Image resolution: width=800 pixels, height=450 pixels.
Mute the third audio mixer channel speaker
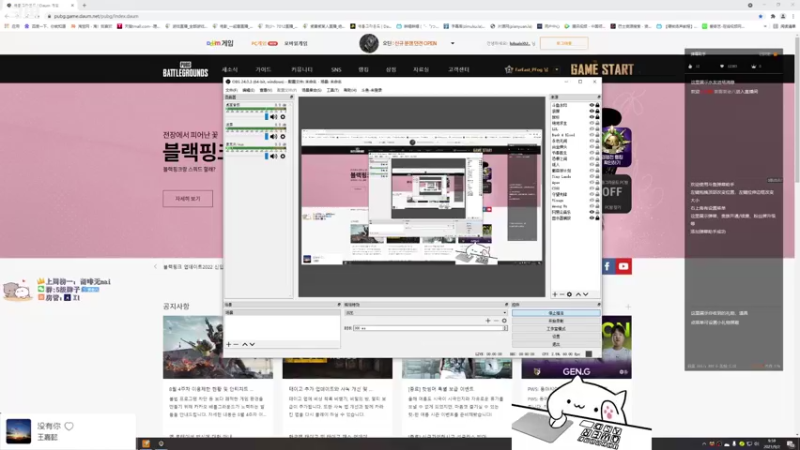(x=273, y=156)
